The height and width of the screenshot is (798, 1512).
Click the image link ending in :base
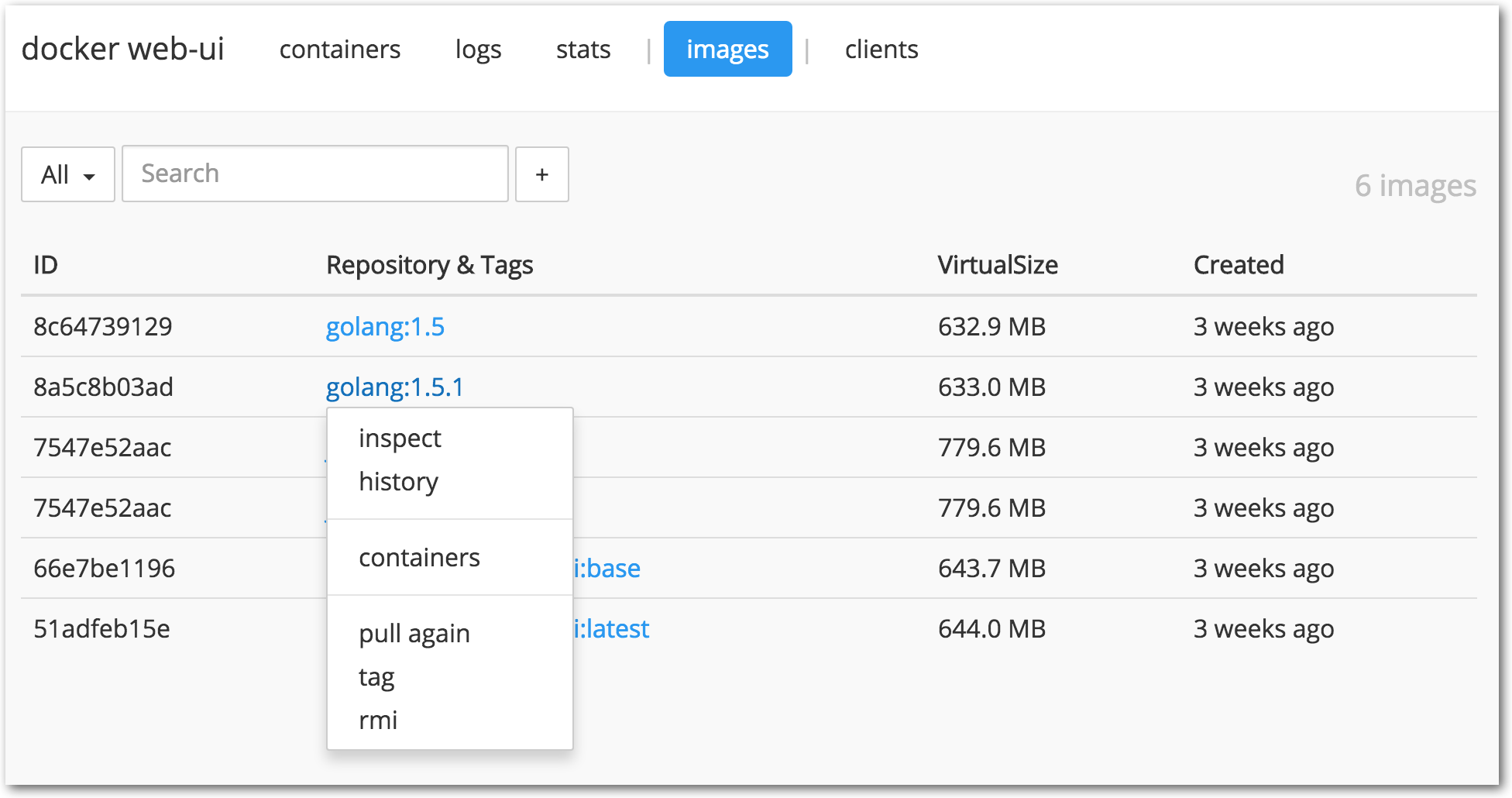(x=607, y=569)
